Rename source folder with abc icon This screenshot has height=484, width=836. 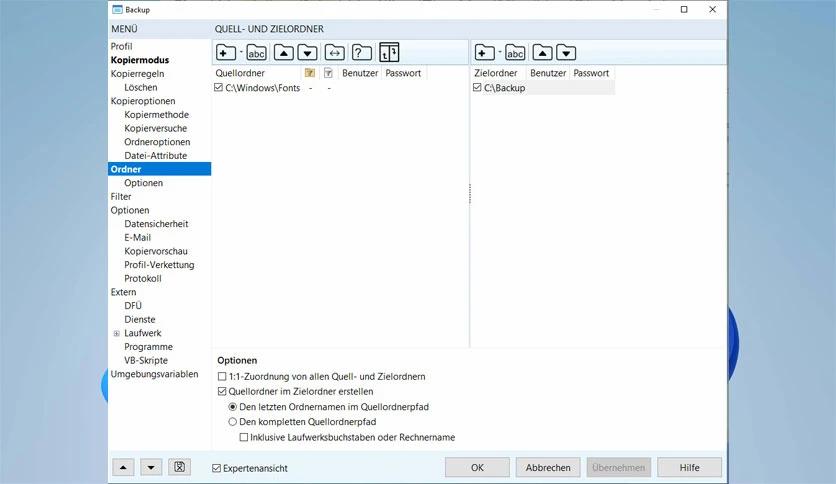tap(256, 53)
